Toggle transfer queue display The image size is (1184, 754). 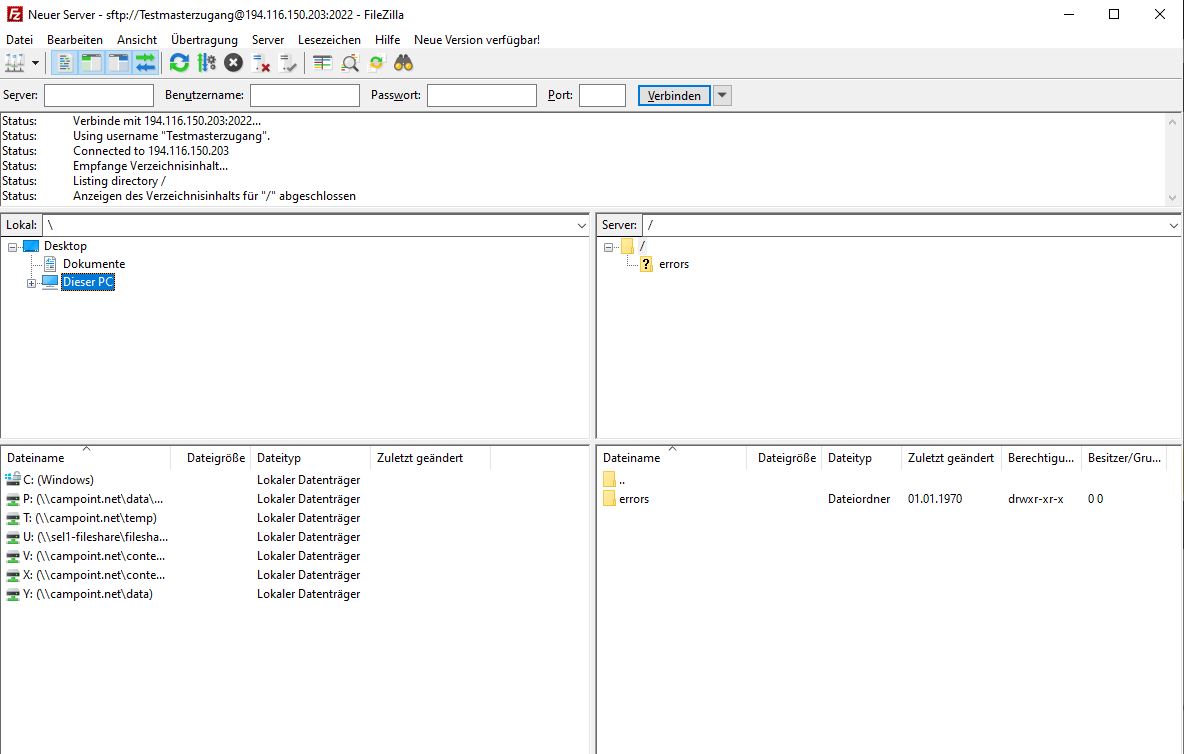point(145,63)
